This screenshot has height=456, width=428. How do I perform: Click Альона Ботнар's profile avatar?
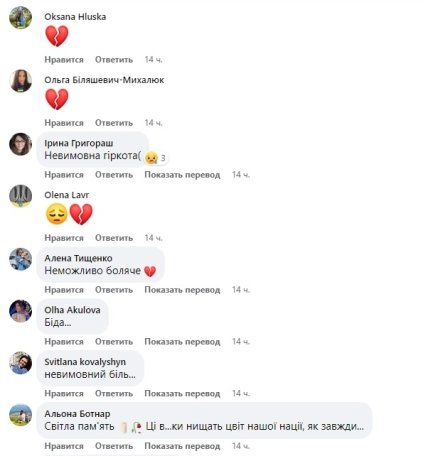point(21,415)
